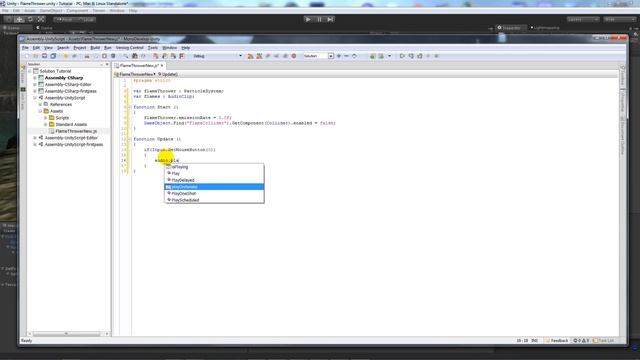Open Unity's Layers dropdown
Screen dimensions: 640x360
pos(583,19)
